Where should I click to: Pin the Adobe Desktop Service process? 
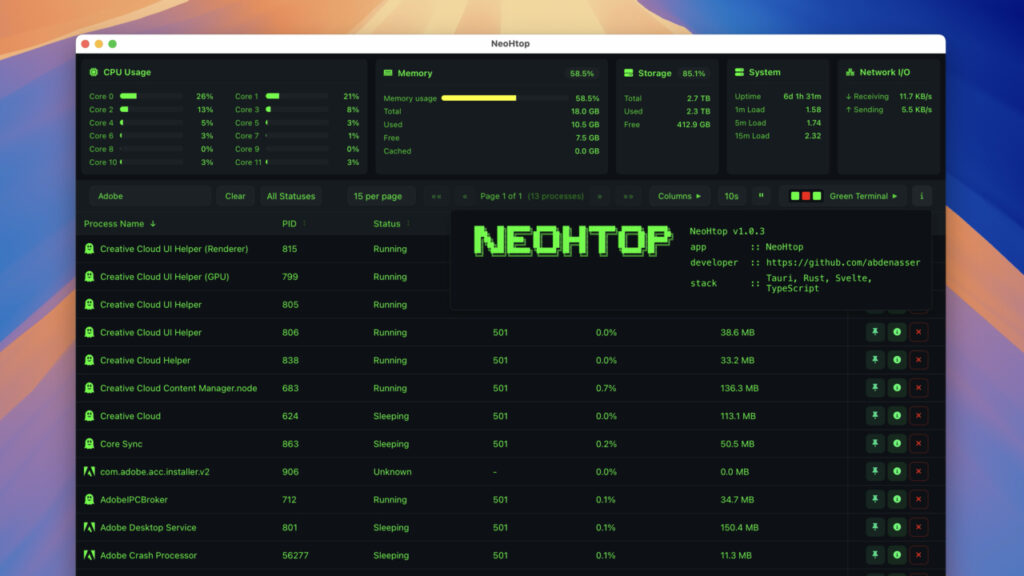(x=876, y=527)
